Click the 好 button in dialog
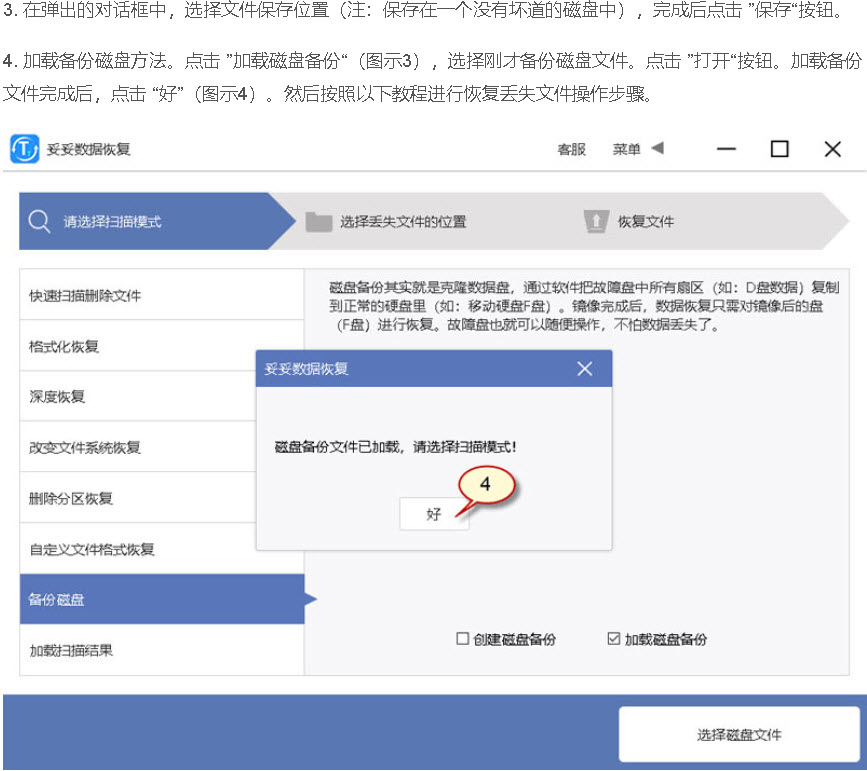Screen dimensions: 867x771 434,514
